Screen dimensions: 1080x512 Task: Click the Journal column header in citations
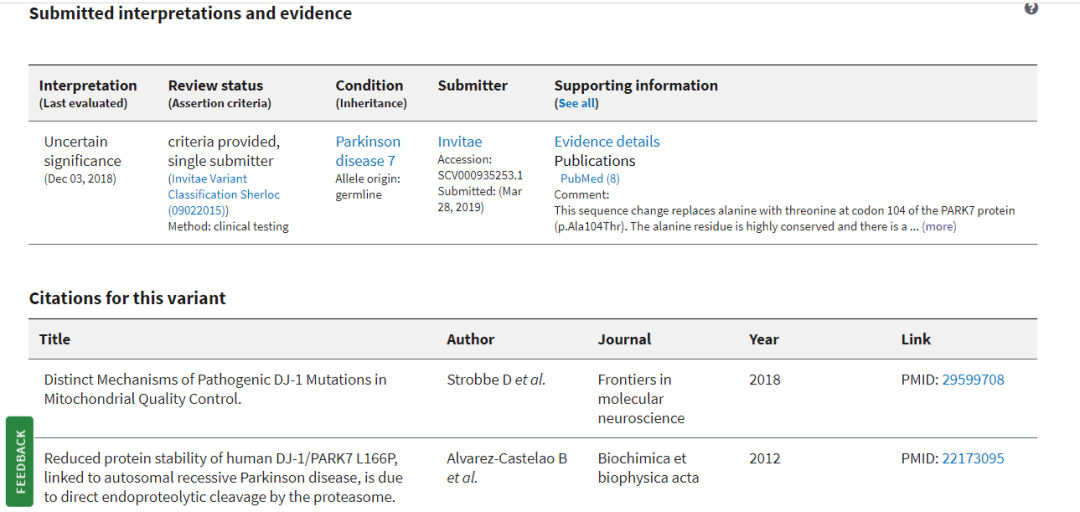[624, 339]
